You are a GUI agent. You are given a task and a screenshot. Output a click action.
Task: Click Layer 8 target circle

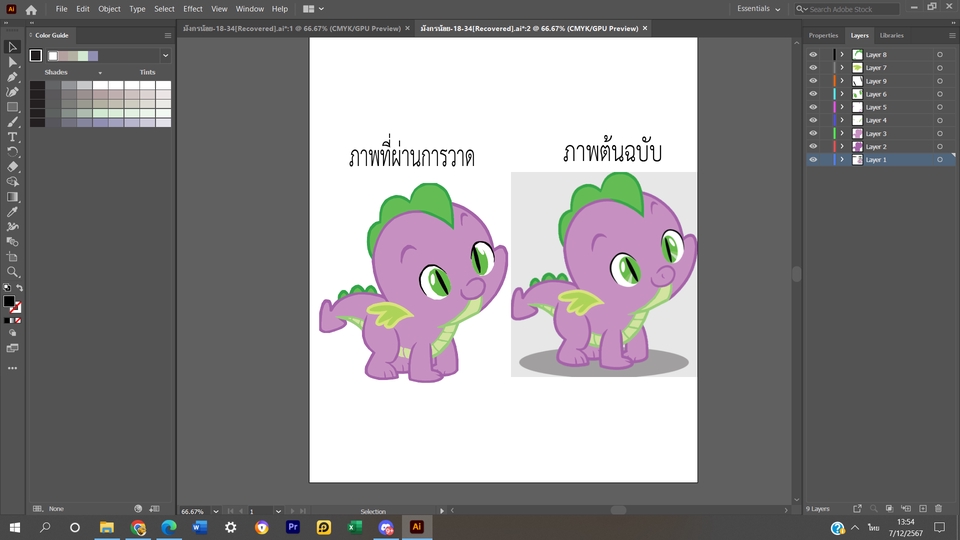[x=940, y=54]
